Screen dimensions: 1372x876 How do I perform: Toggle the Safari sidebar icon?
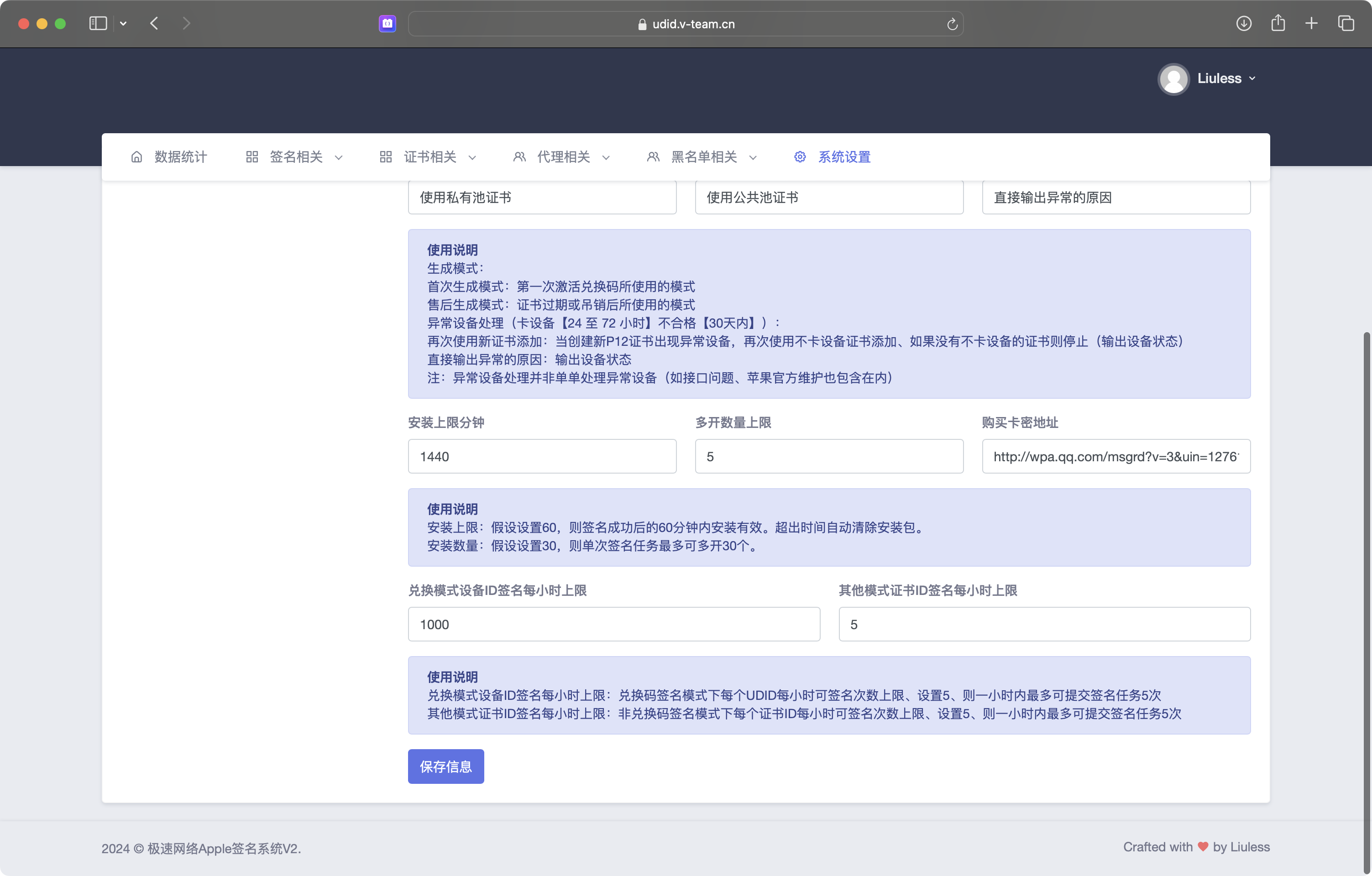pyautogui.click(x=98, y=23)
